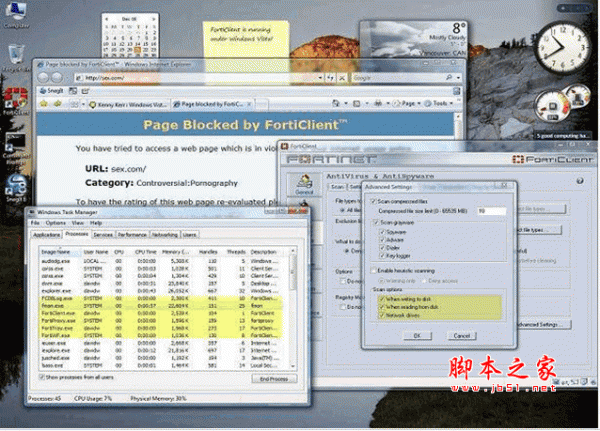Click the Refresh icon beside address bar
Image resolution: width=600 pixels, height=431 pixels.
click(331, 78)
